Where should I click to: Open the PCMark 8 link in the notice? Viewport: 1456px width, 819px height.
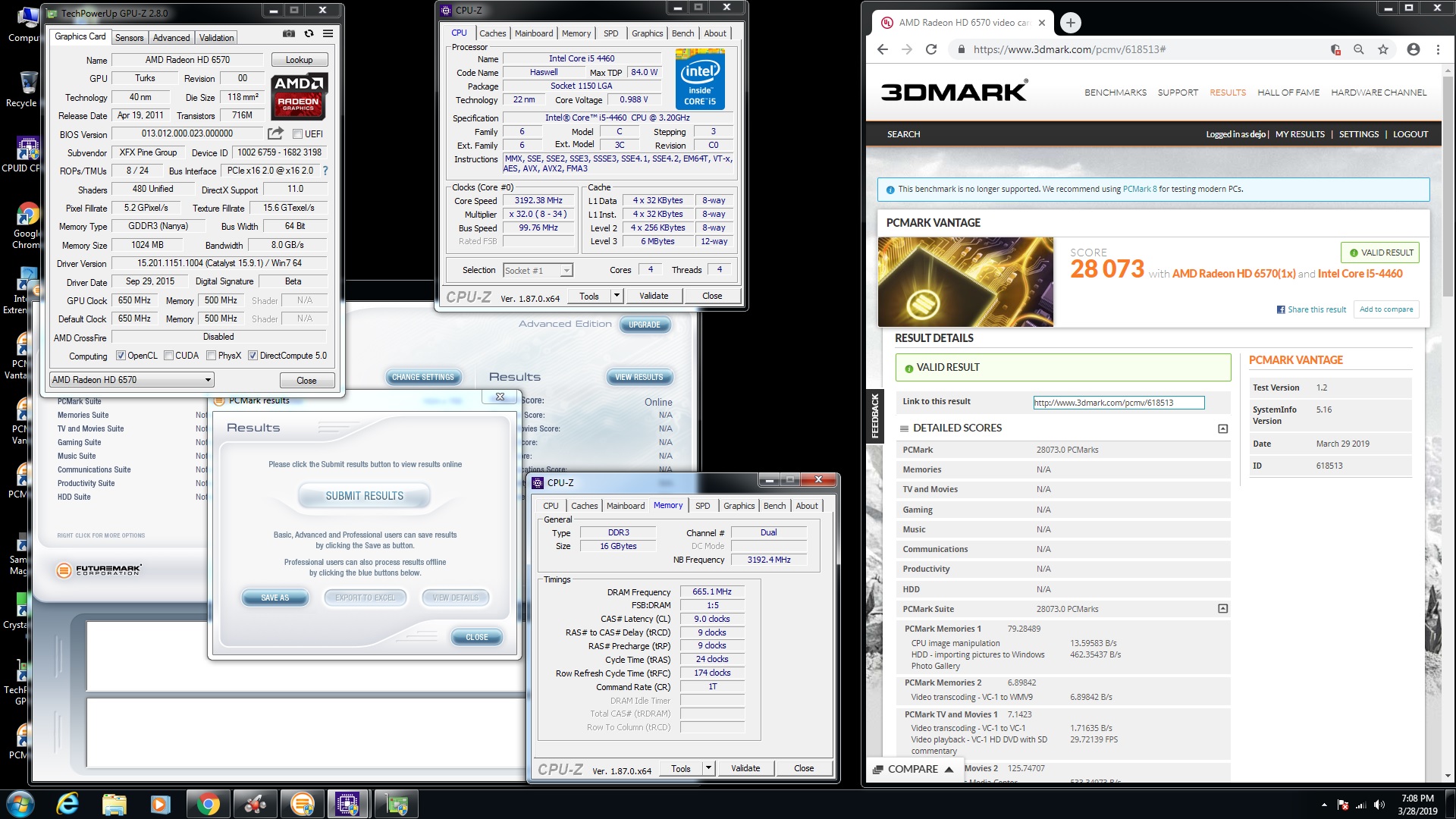click(1140, 190)
